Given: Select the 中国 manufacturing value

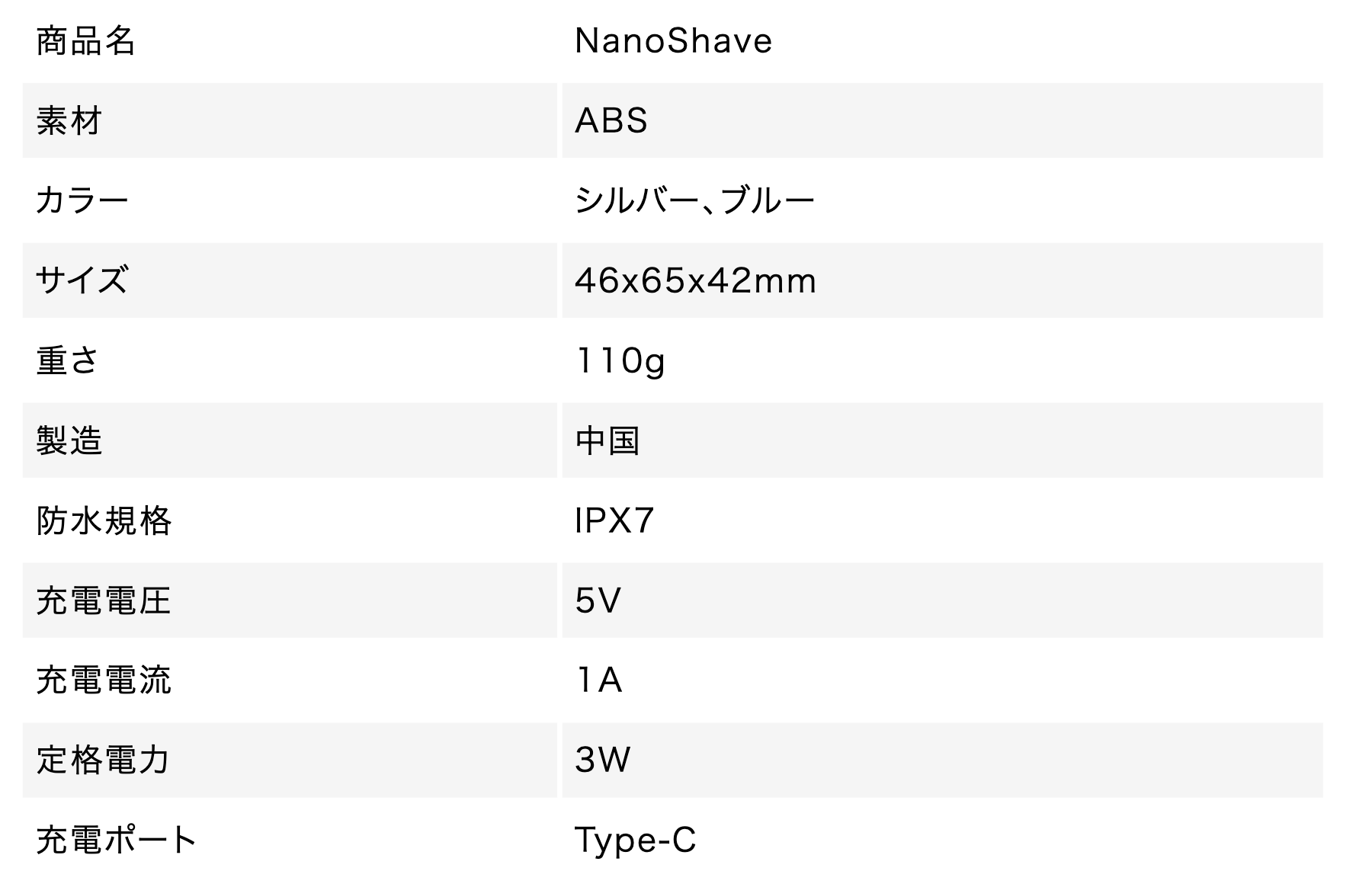Looking at the screenshot, I should (x=607, y=440).
